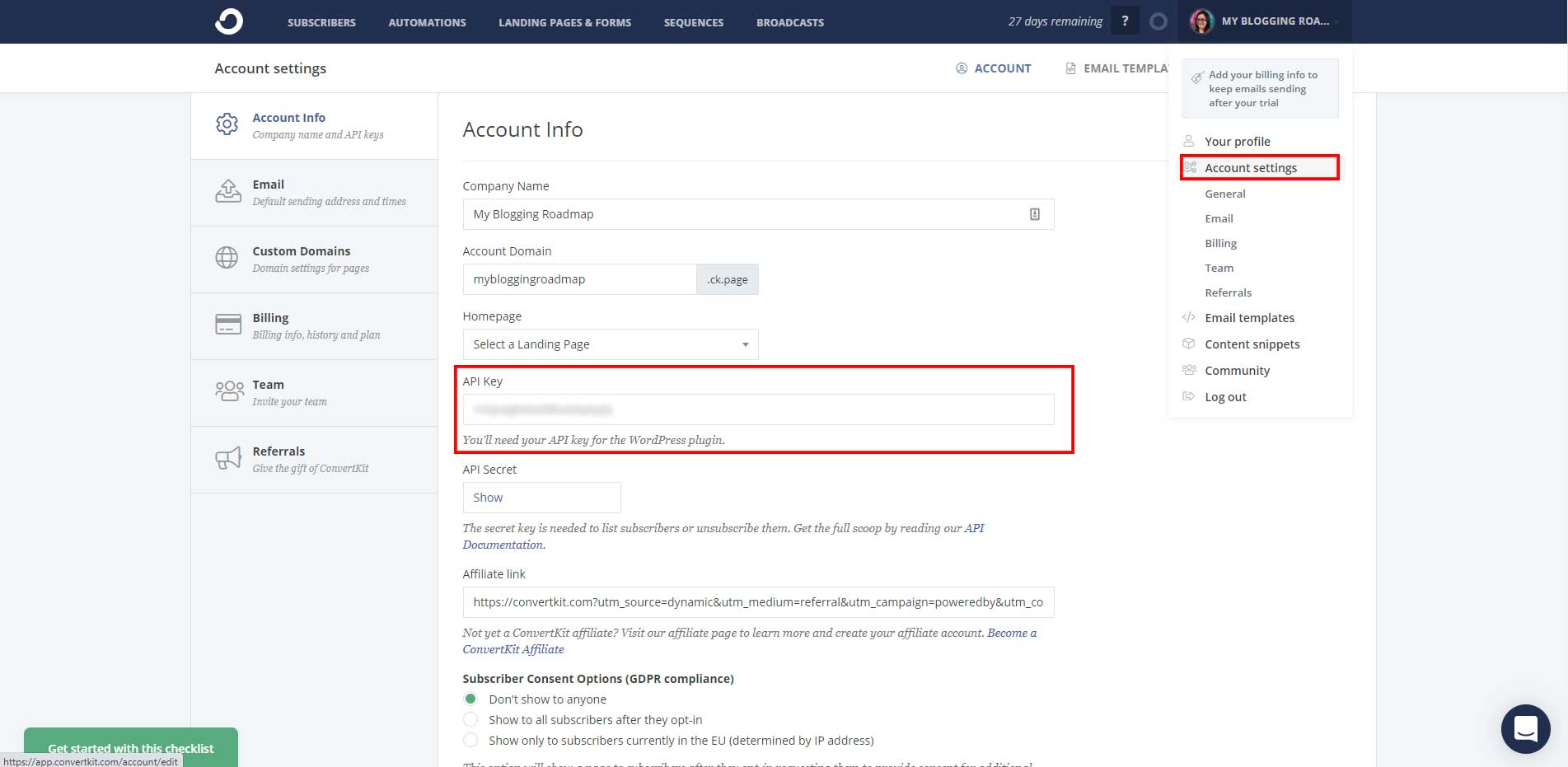
Task: Switch to the ACCOUNT tab
Action: (x=994, y=68)
